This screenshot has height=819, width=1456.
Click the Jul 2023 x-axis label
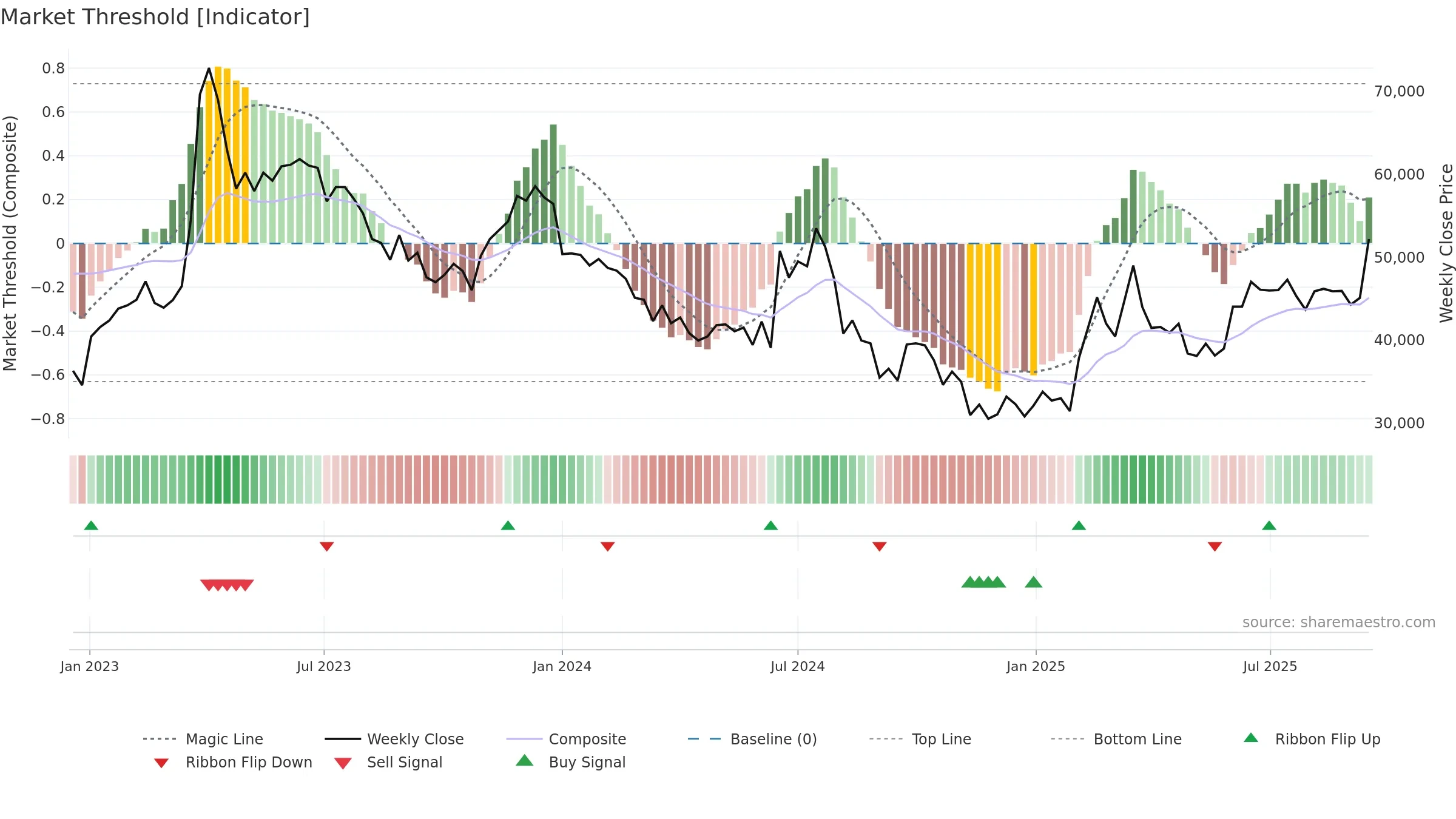tap(324, 666)
